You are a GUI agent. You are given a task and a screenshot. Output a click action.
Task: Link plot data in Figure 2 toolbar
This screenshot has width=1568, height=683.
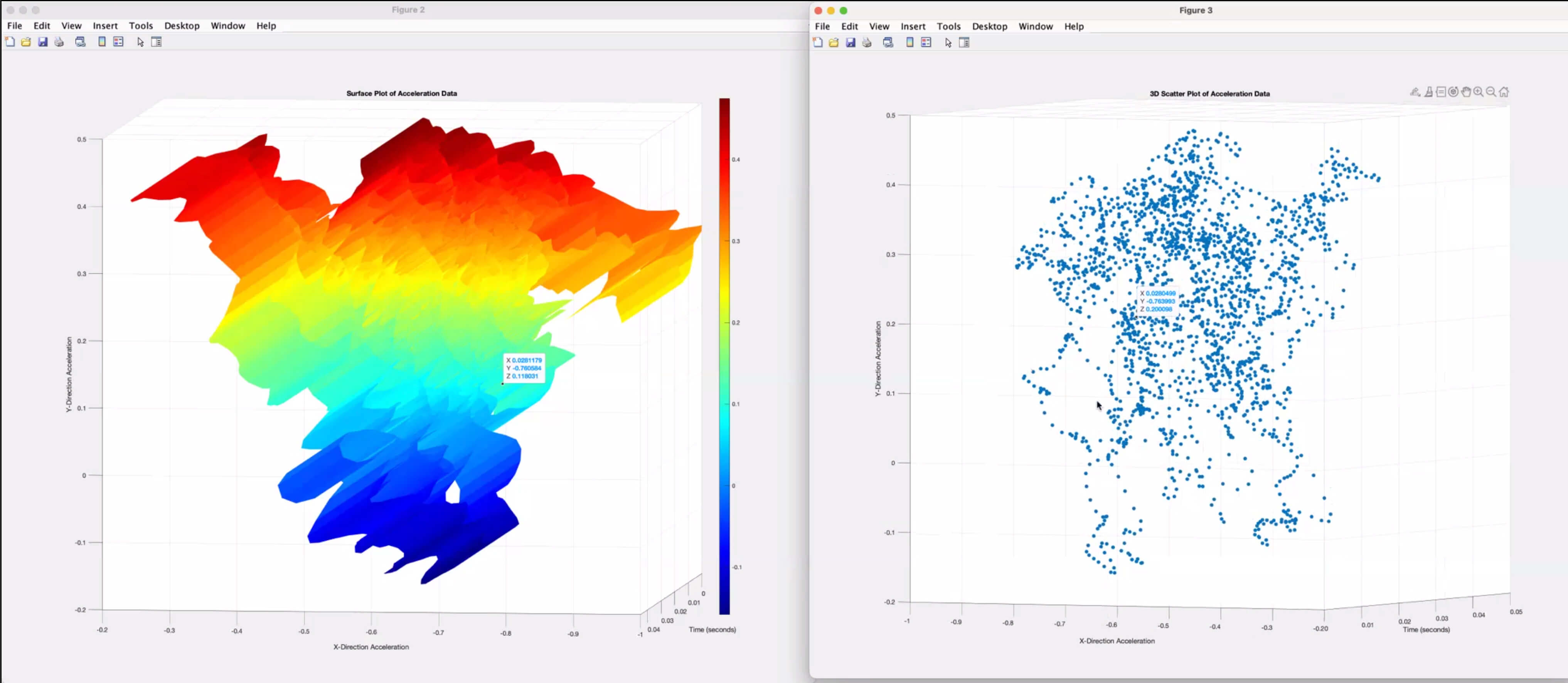click(80, 41)
